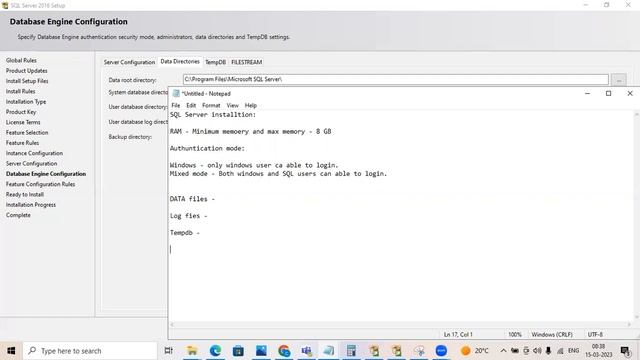640x360 pixels.
Task: Open the notification center icon
Action: [625, 351]
